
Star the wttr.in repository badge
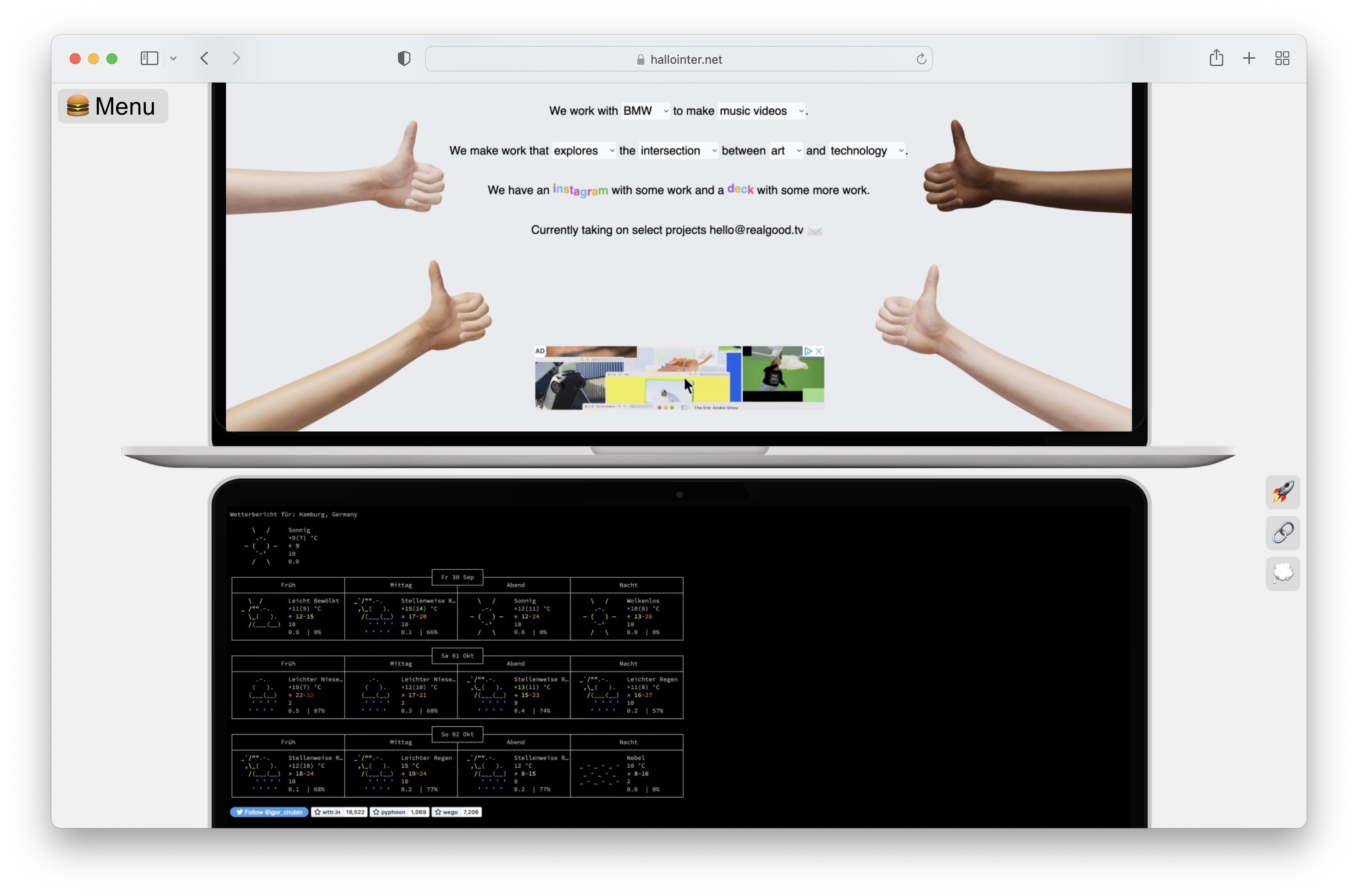[x=327, y=812]
